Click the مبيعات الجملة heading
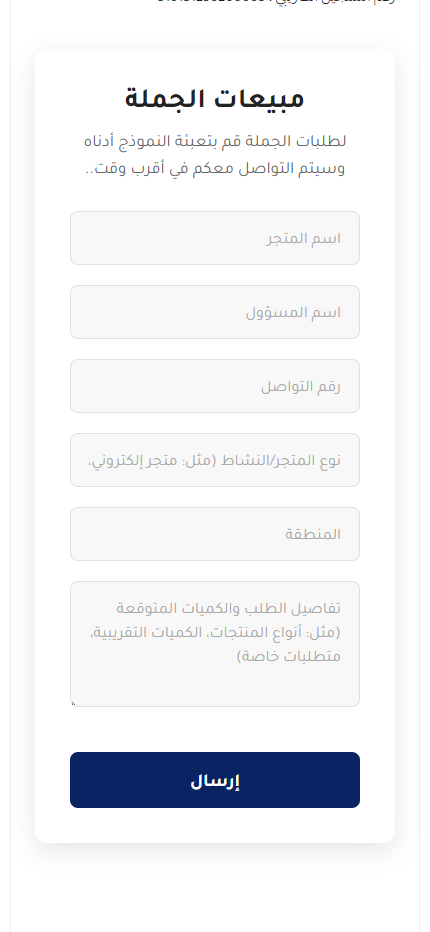Image resolution: width=430 pixels, height=932 pixels. coord(215,99)
